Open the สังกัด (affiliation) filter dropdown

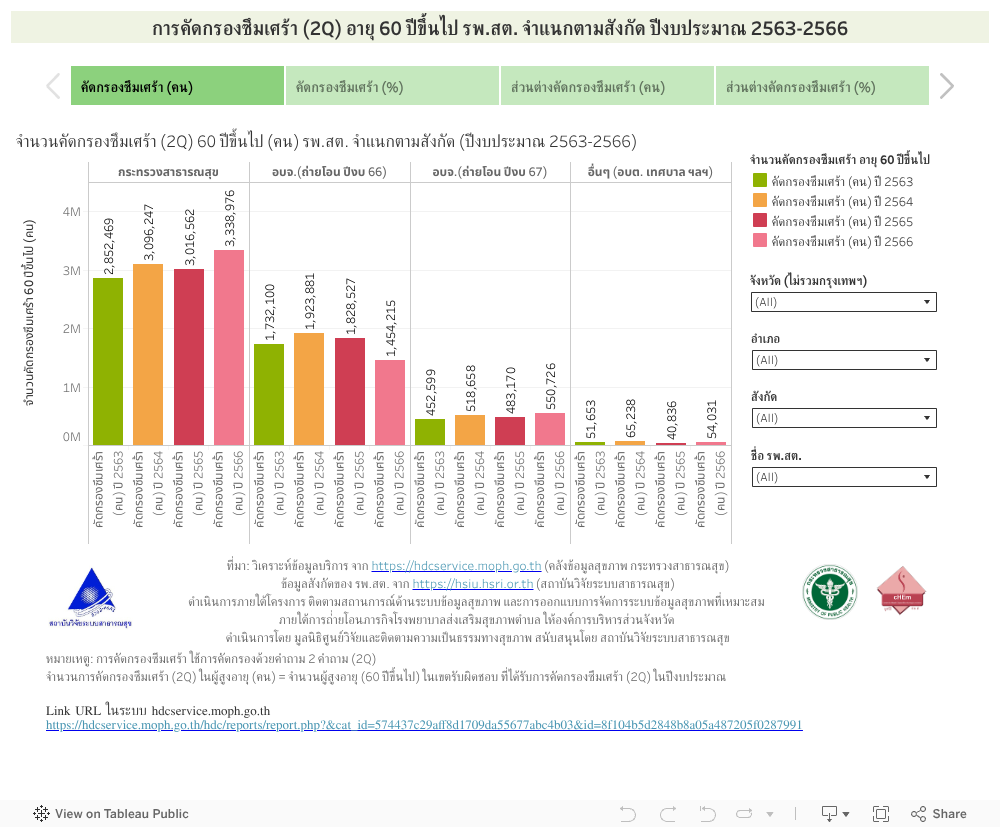(843, 418)
